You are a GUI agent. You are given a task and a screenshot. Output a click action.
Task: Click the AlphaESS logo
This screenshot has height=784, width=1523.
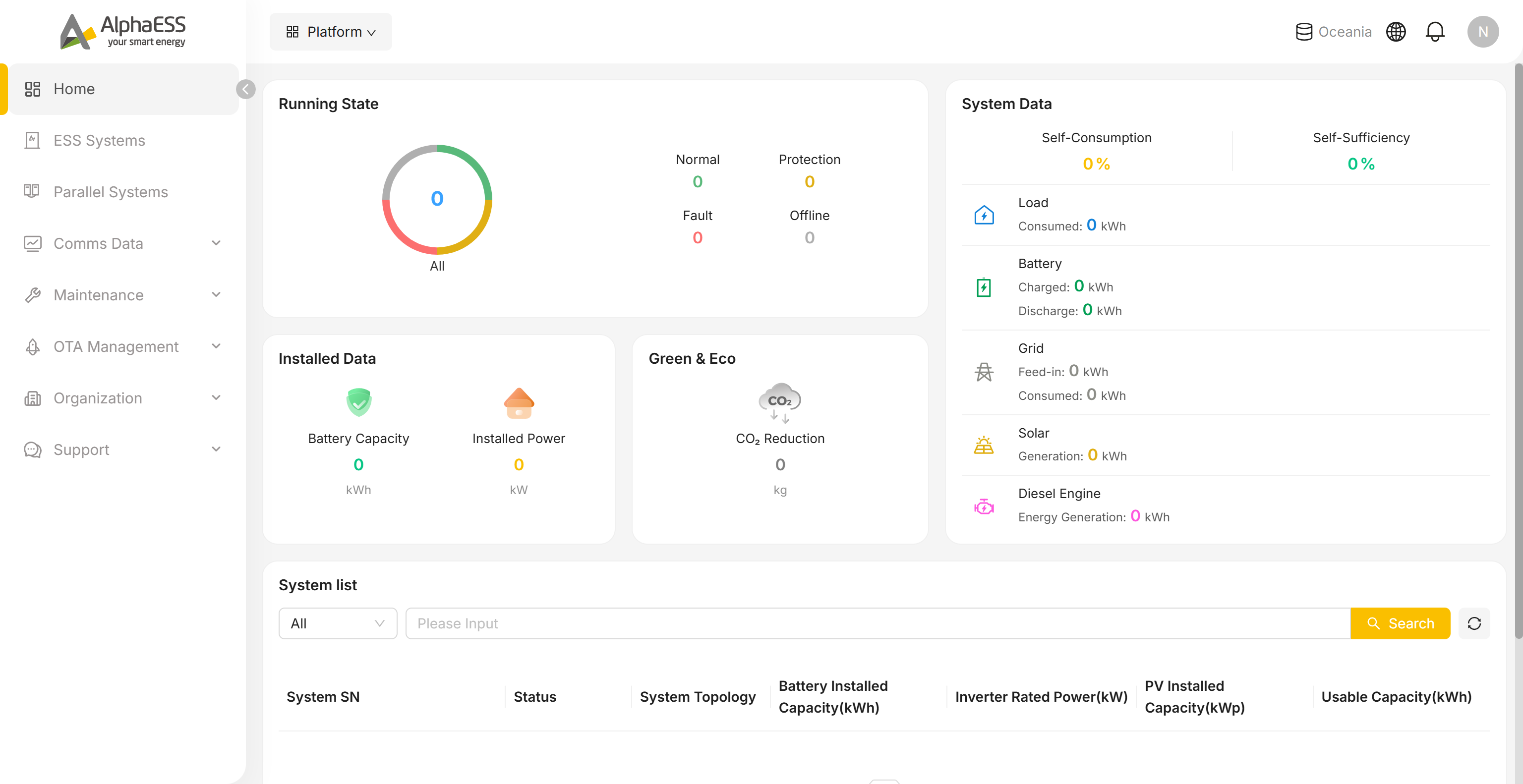tap(123, 31)
